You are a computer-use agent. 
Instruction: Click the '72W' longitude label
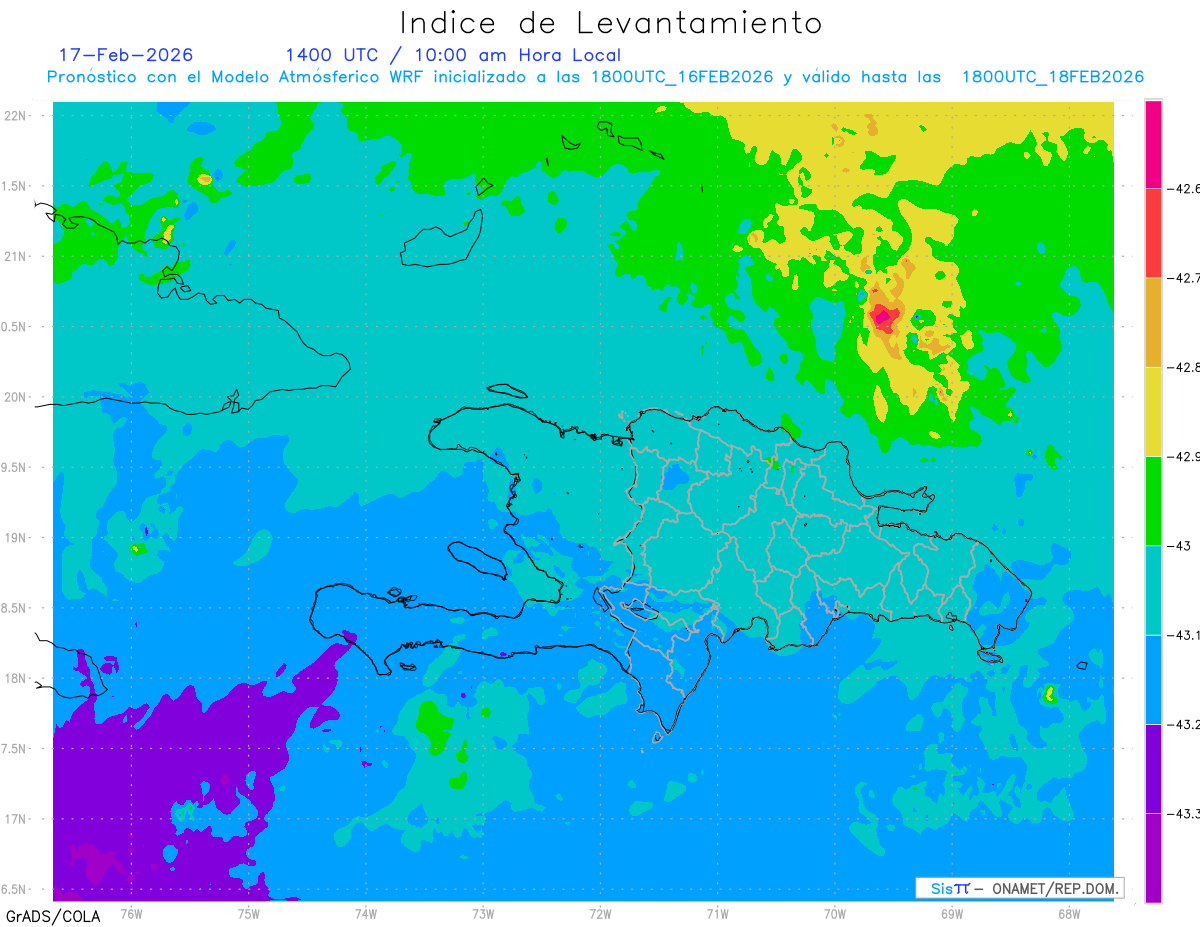(x=600, y=914)
